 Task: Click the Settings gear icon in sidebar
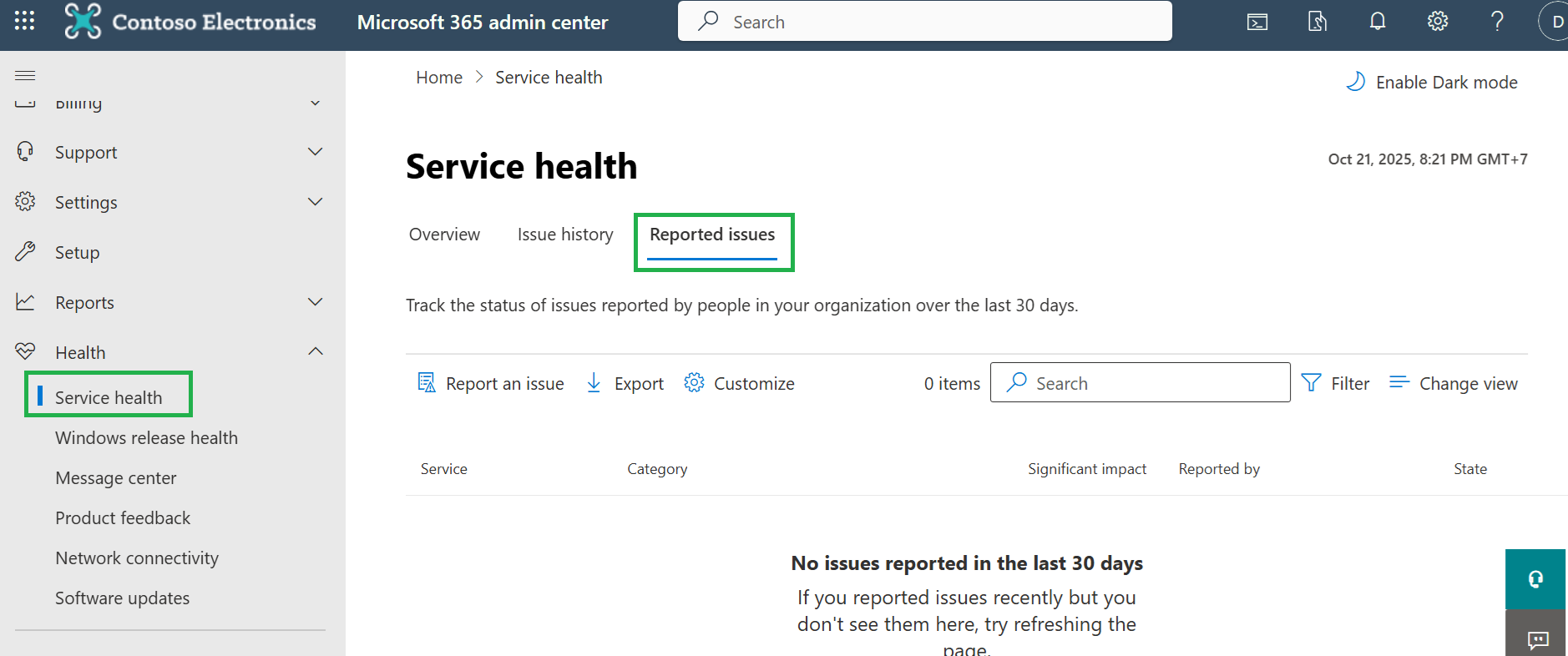tap(25, 202)
